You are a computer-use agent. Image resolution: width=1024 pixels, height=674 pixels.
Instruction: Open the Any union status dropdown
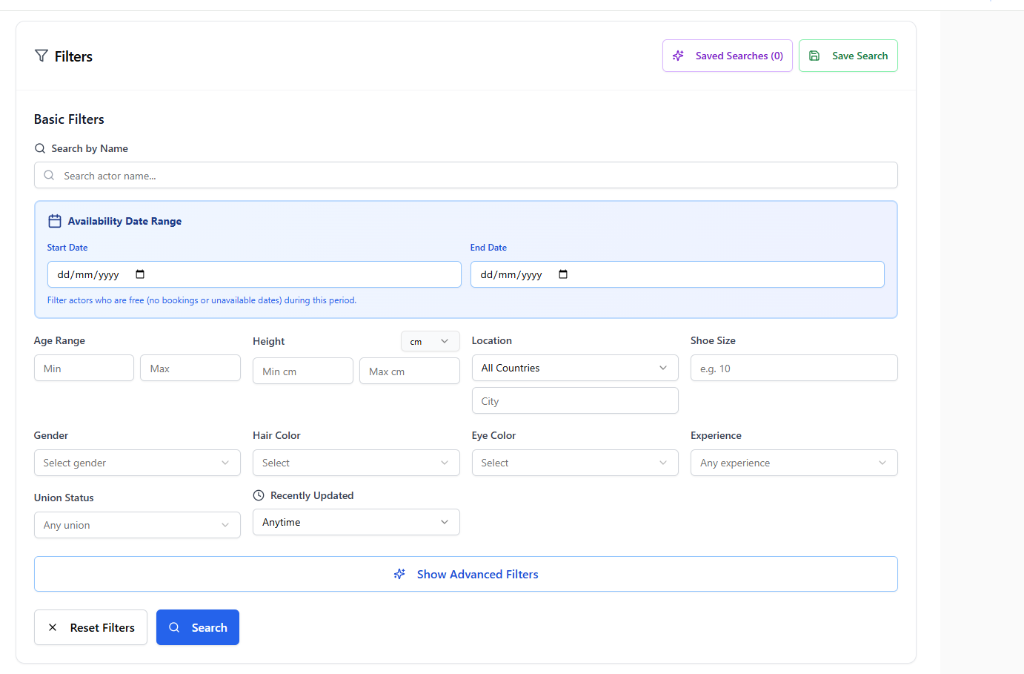137,525
